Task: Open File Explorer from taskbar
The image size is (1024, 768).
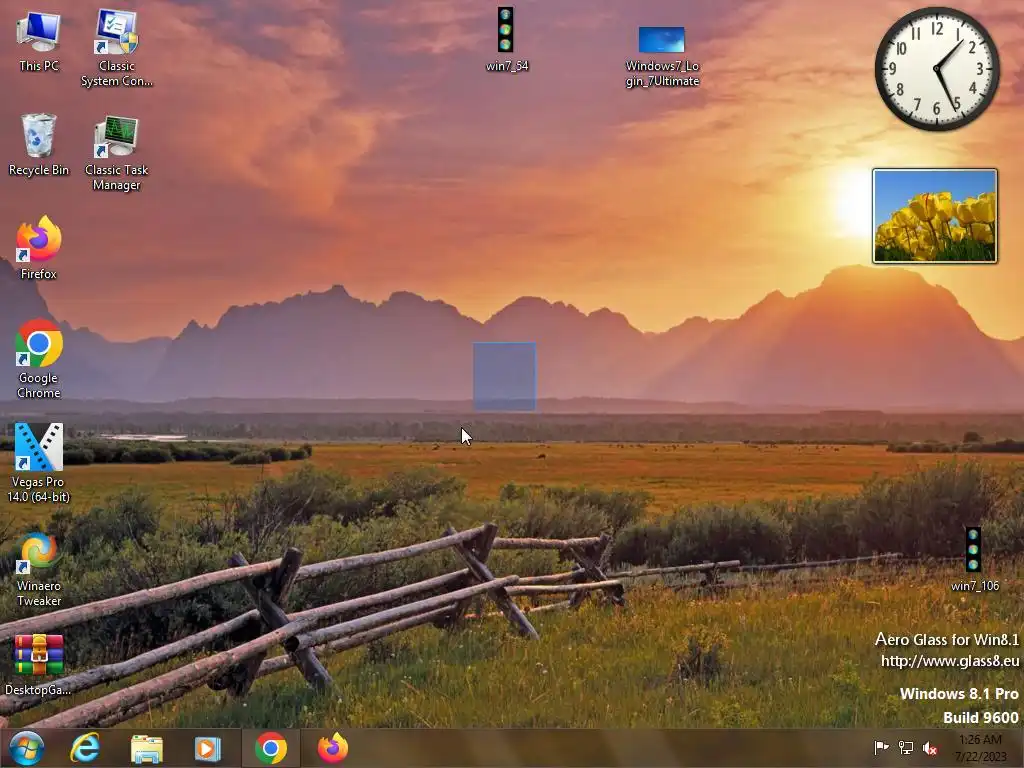Action: click(146, 749)
